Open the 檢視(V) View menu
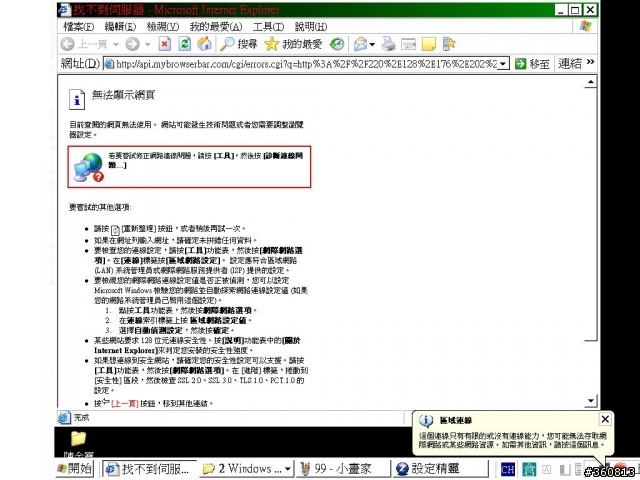 pos(163,27)
